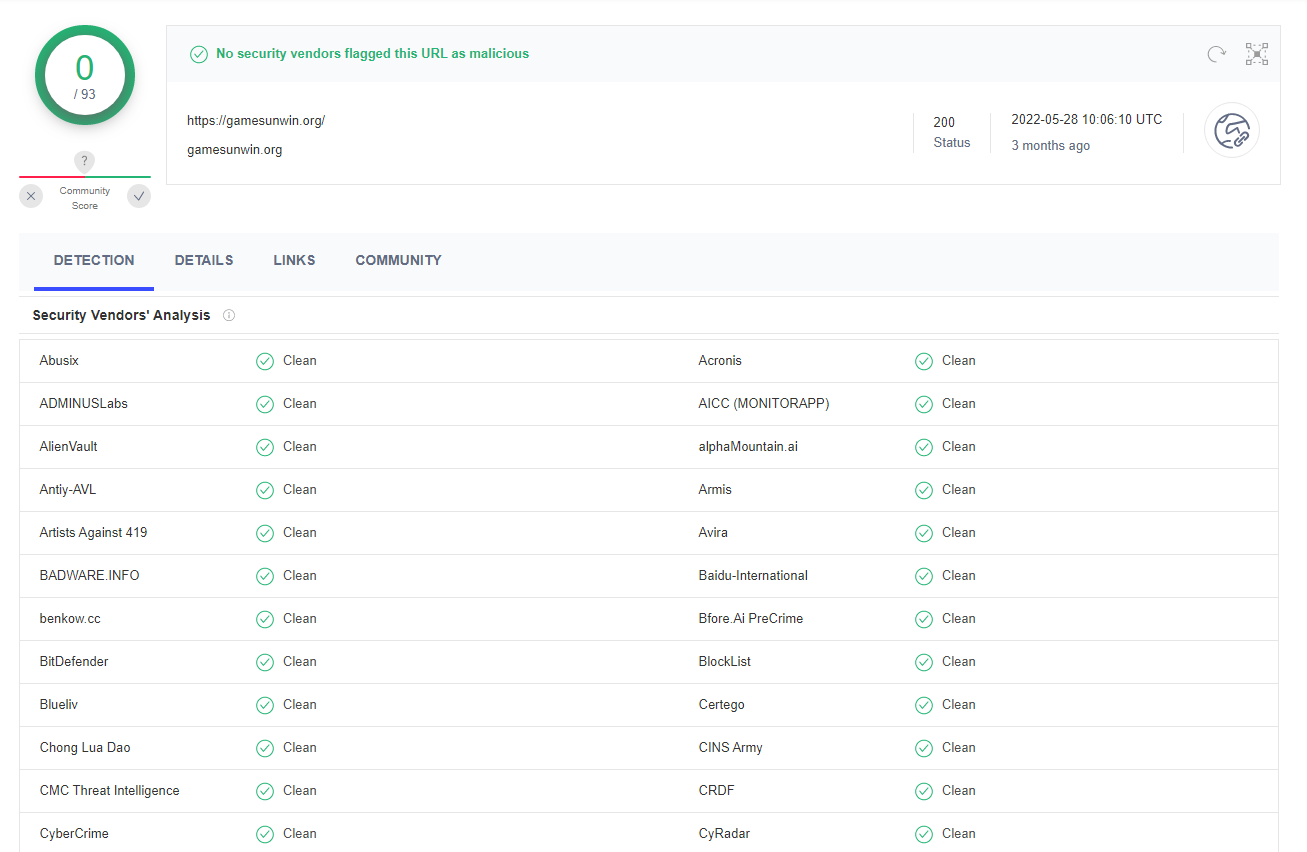Click the Clean check icon for Certego
The height and width of the screenshot is (852, 1307).
click(924, 705)
